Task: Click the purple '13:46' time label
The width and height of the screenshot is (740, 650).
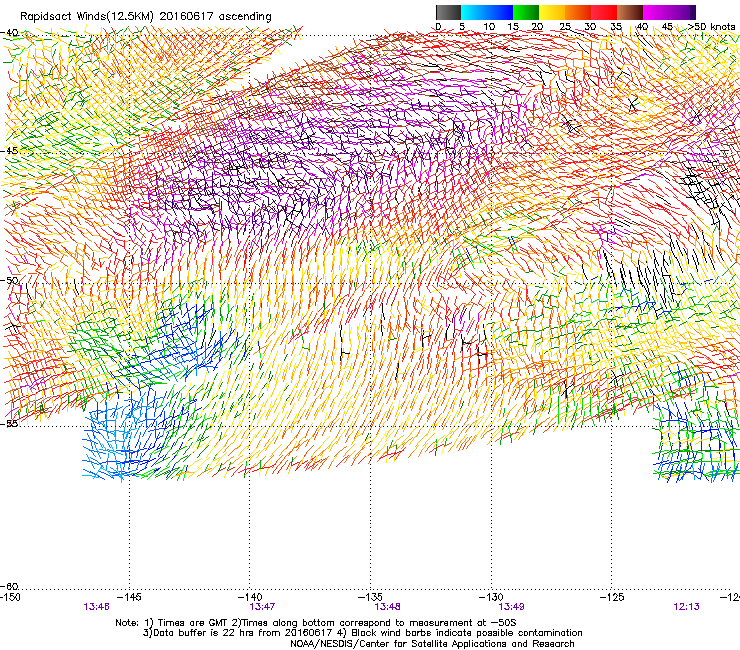Action: pos(96,607)
